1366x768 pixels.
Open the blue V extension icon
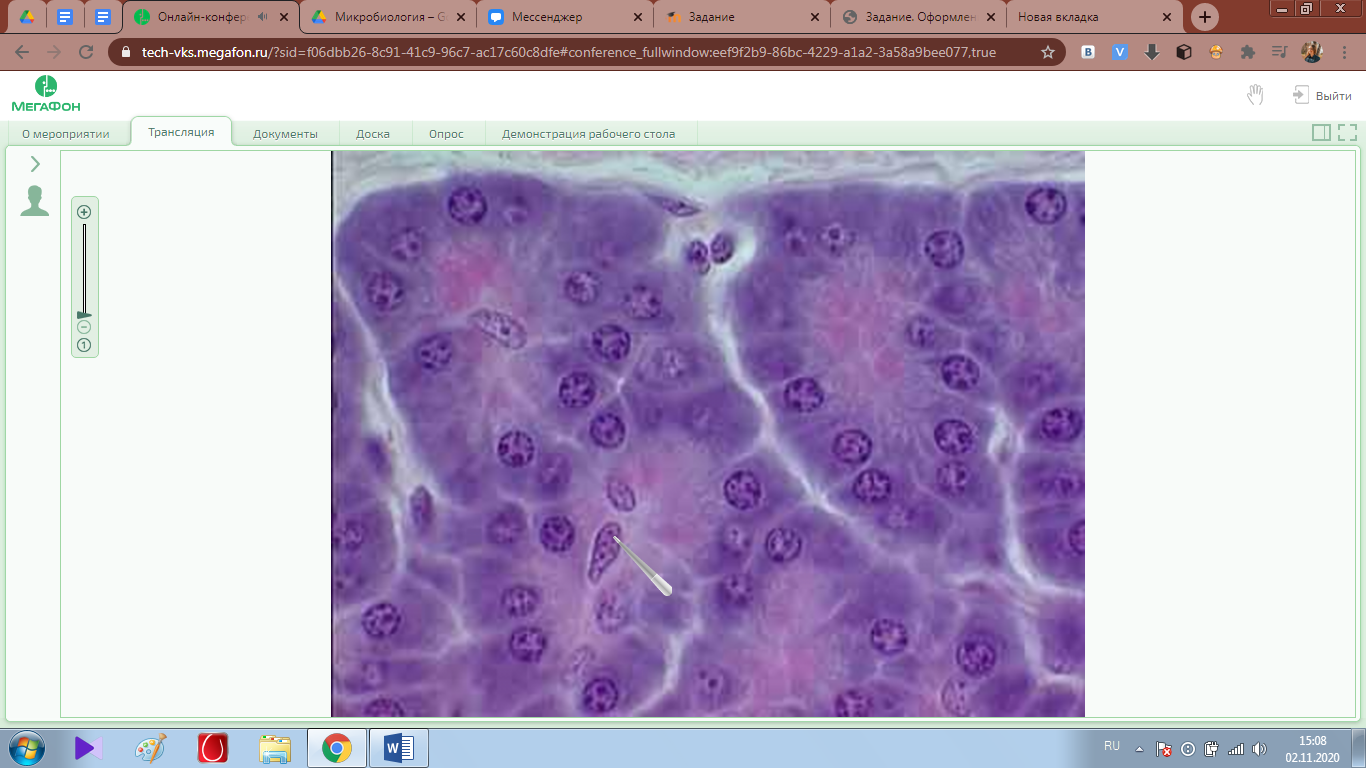point(1120,52)
